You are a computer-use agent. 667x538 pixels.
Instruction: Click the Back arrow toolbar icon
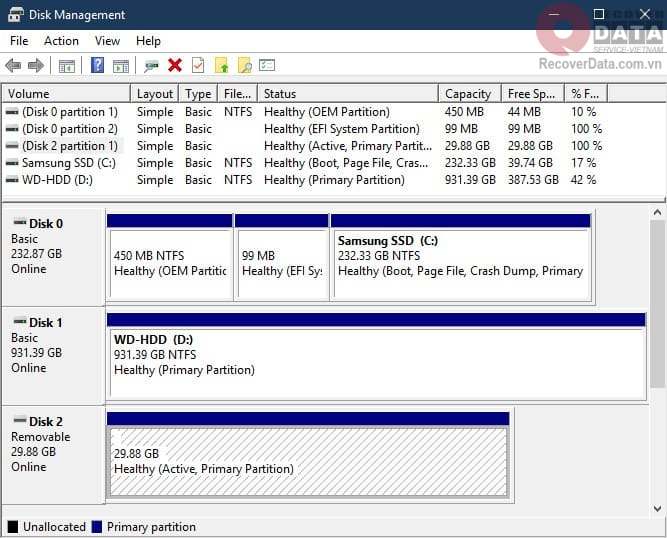click(13, 65)
